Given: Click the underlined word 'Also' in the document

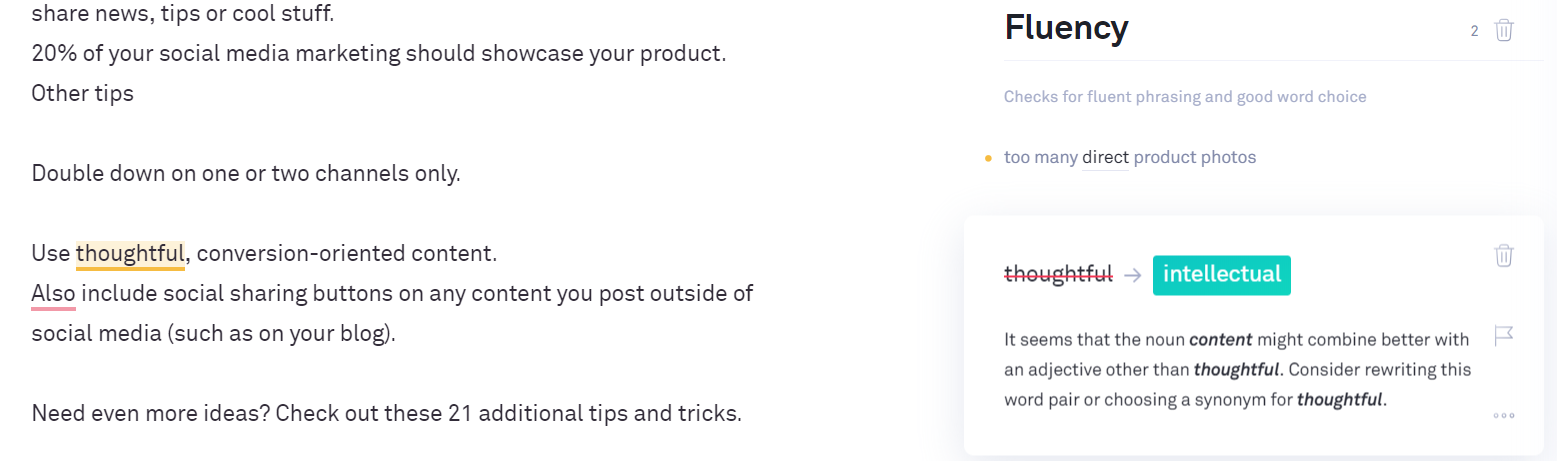Looking at the screenshot, I should tap(53, 294).
